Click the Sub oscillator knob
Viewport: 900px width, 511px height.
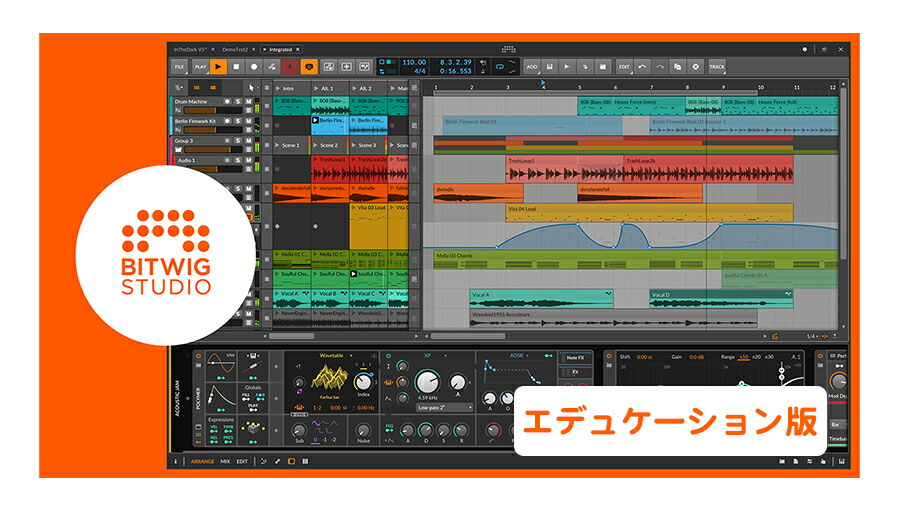(x=299, y=431)
